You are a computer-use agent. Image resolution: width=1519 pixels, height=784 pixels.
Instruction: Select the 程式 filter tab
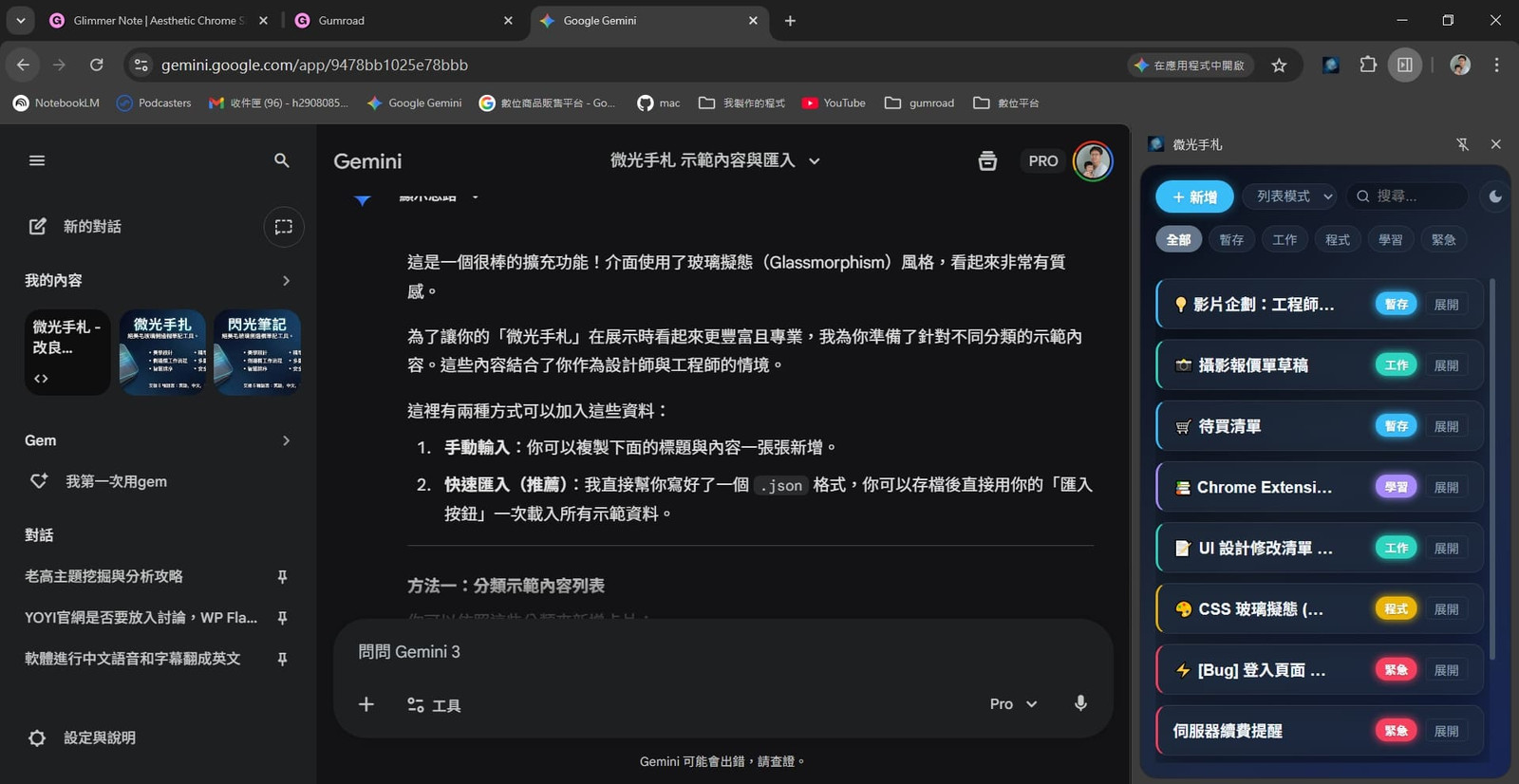(x=1338, y=239)
